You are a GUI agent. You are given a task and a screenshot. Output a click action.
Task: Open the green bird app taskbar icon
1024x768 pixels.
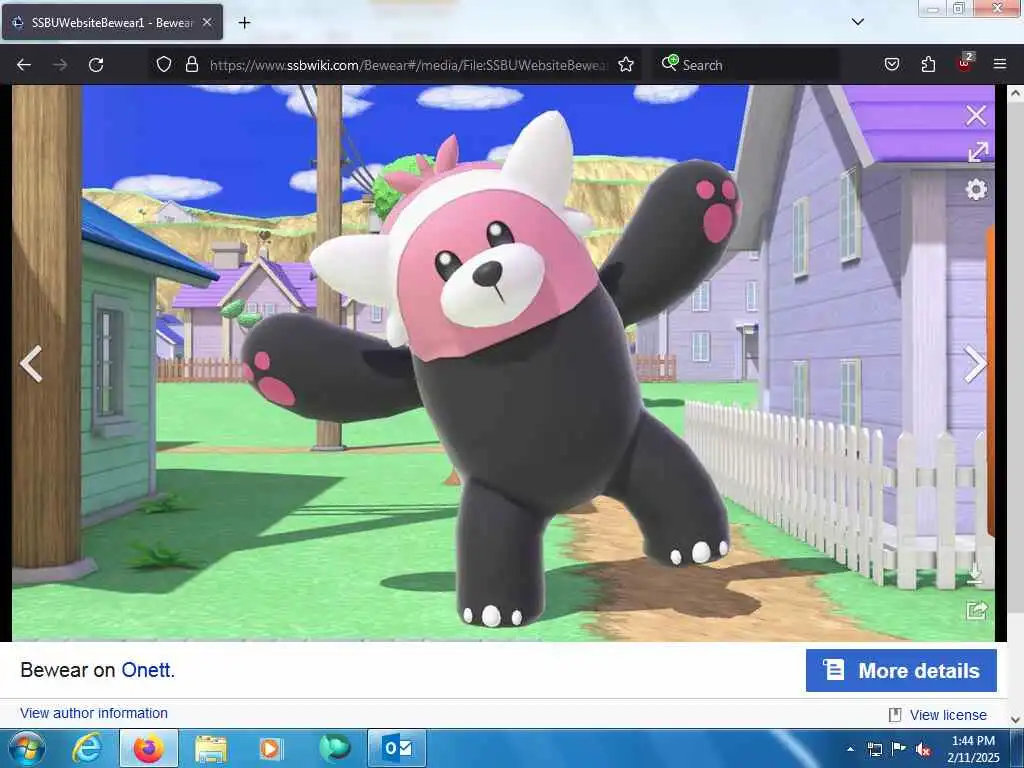tap(335, 748)
